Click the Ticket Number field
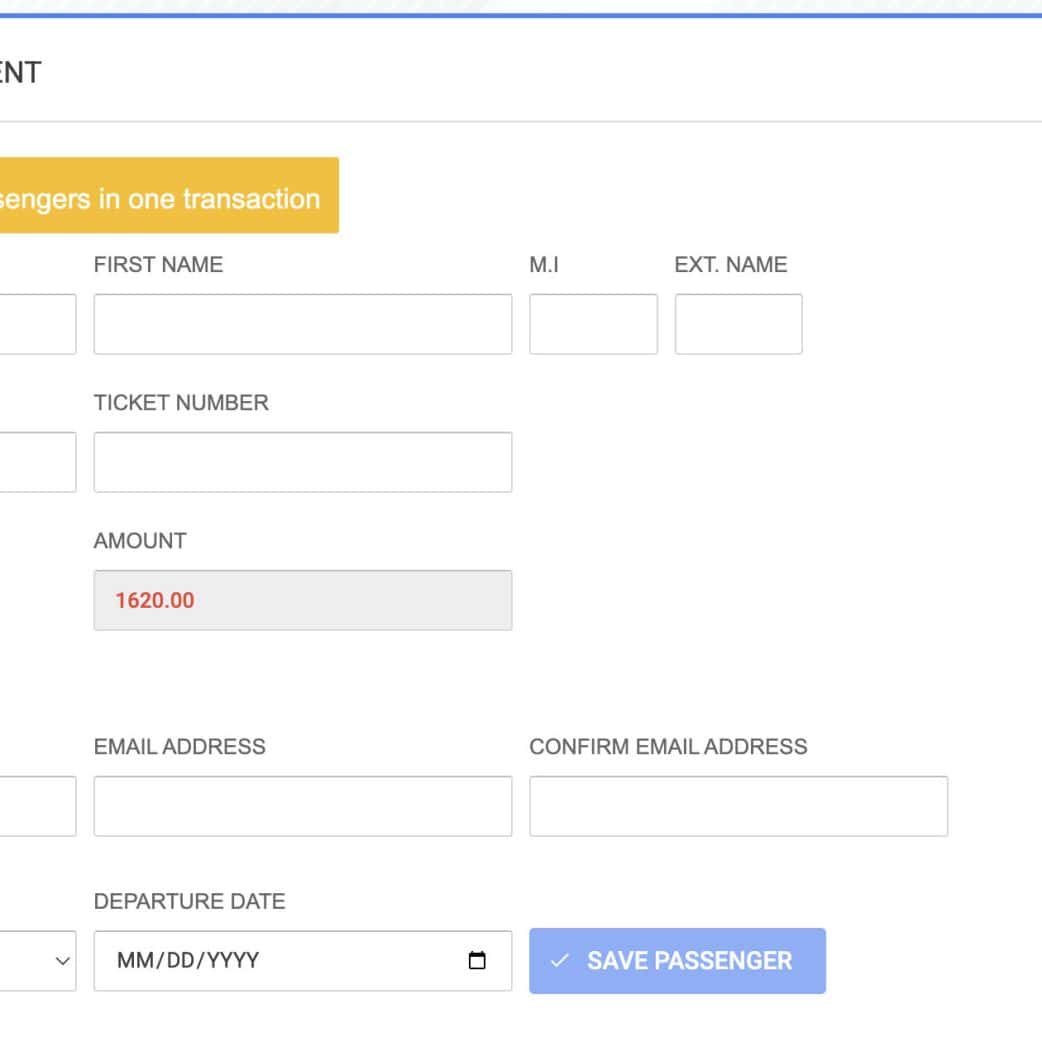 click(x=302, y=462)
